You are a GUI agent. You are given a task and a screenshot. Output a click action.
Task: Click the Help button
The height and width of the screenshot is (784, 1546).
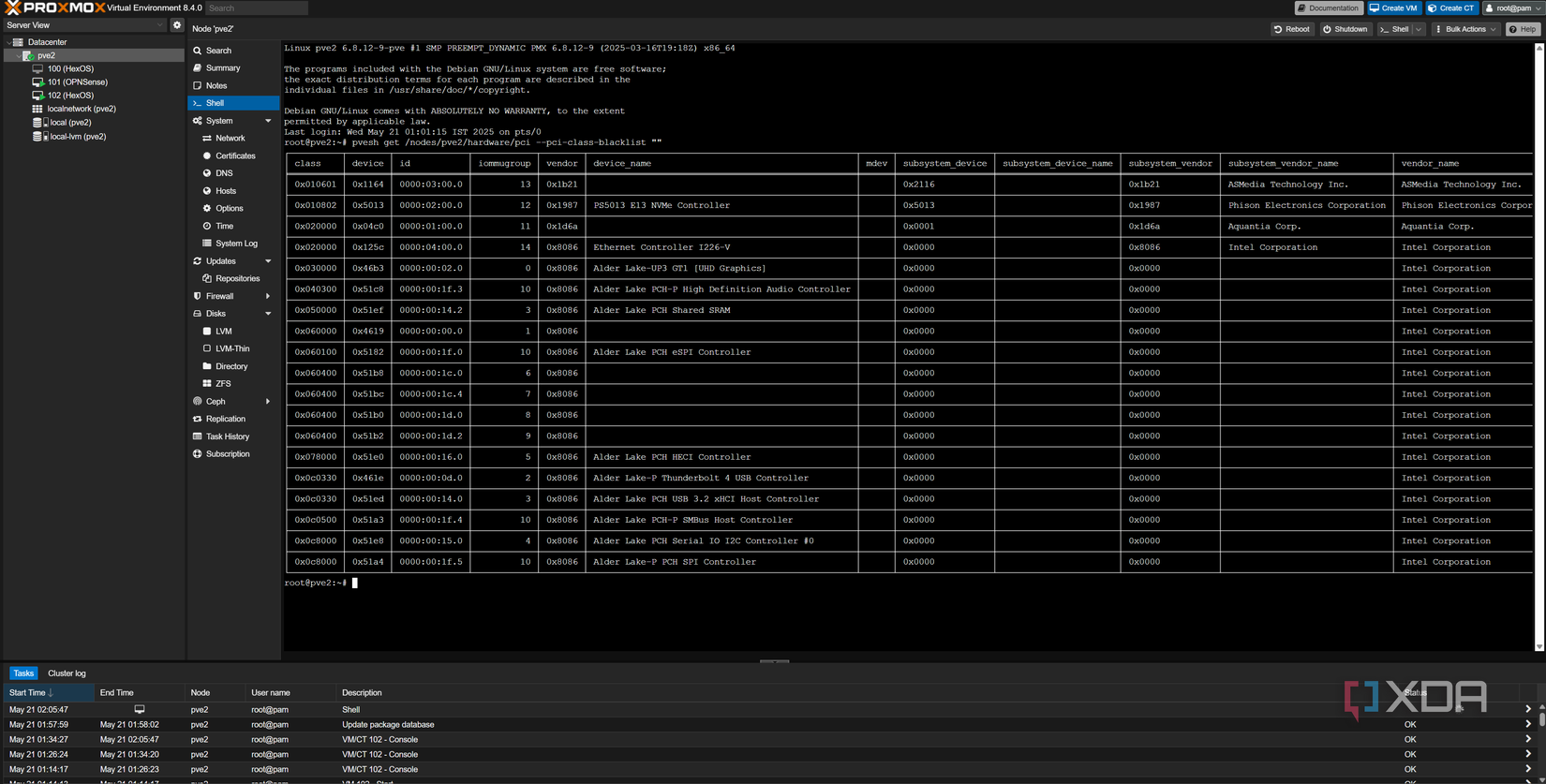[x=1524, y=29]
